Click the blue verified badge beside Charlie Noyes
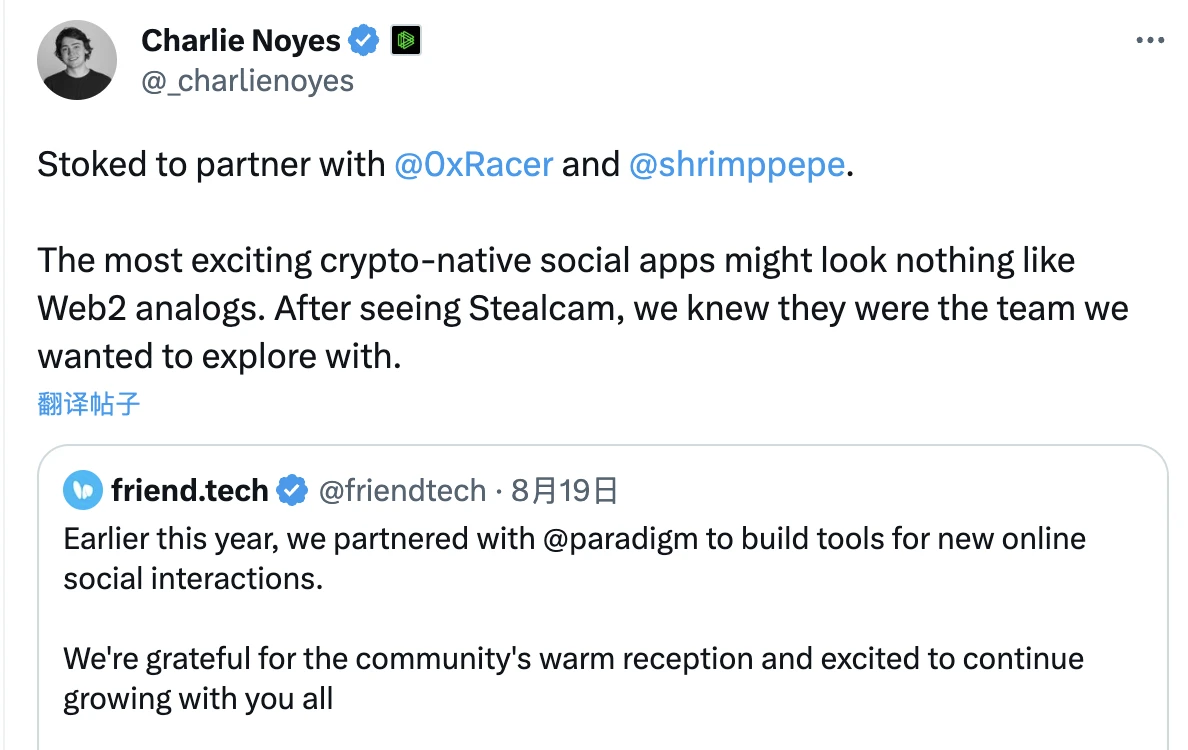The image size is (1188, 750). (364, 41)
